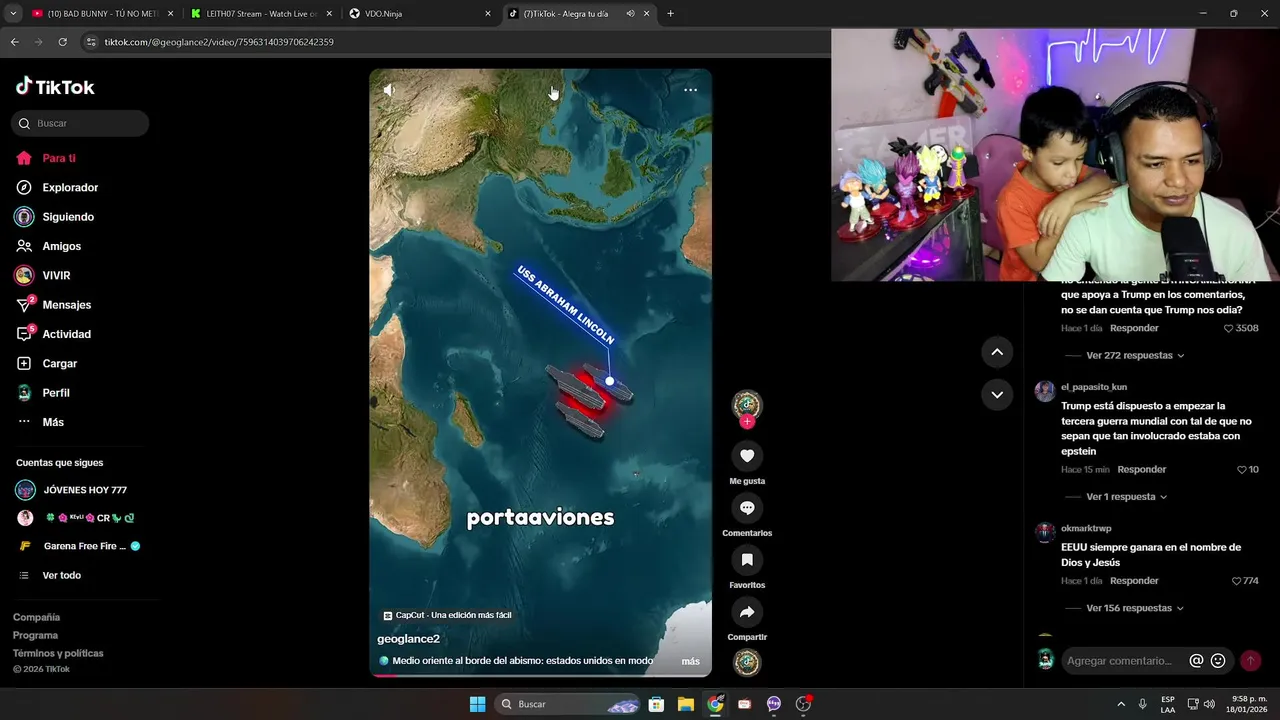
Task: Expand Ver 156 respuestas
Action: pyautogui.click(x=1135, y=608)
